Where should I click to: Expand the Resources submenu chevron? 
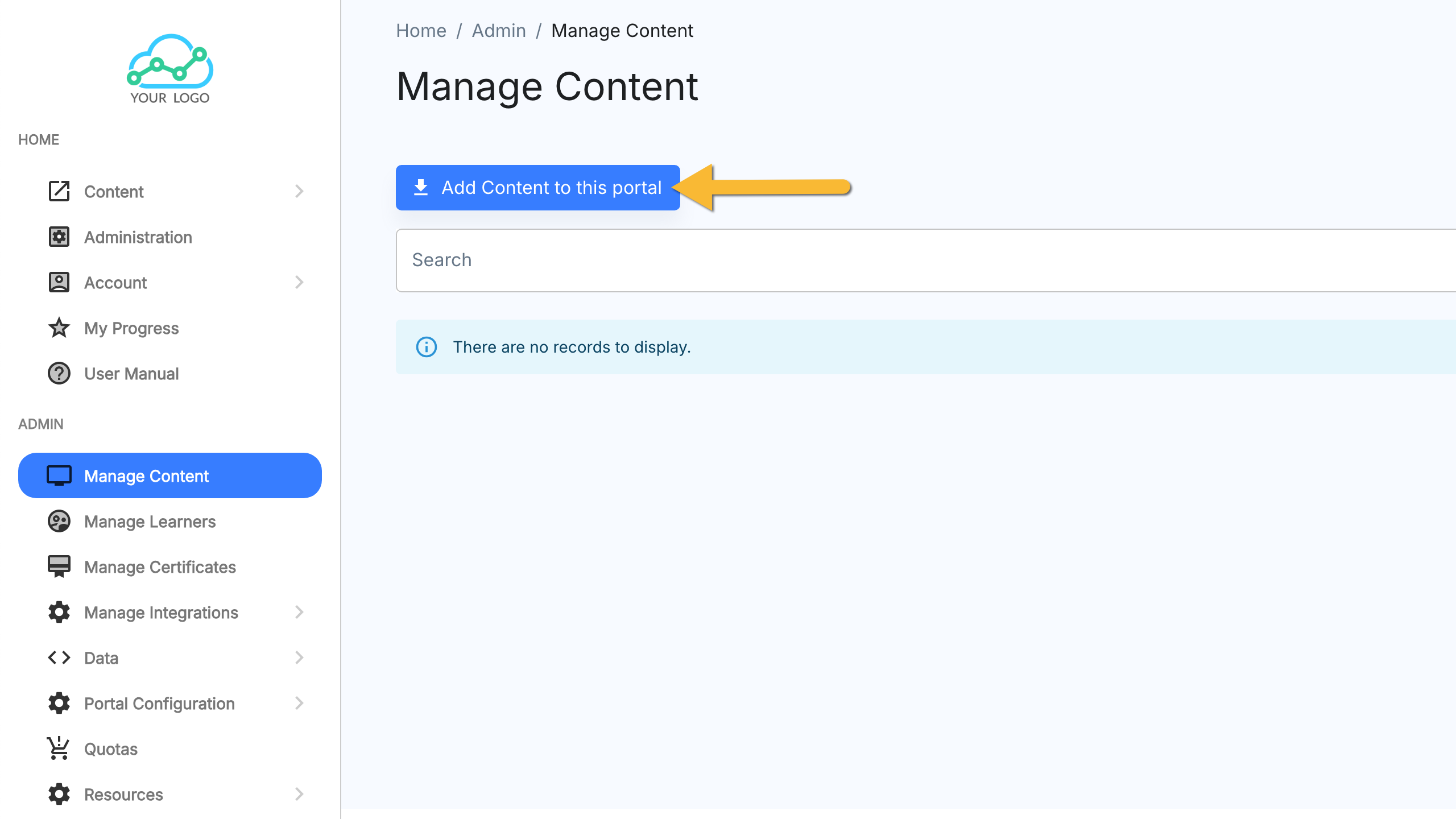click(299, 794)
